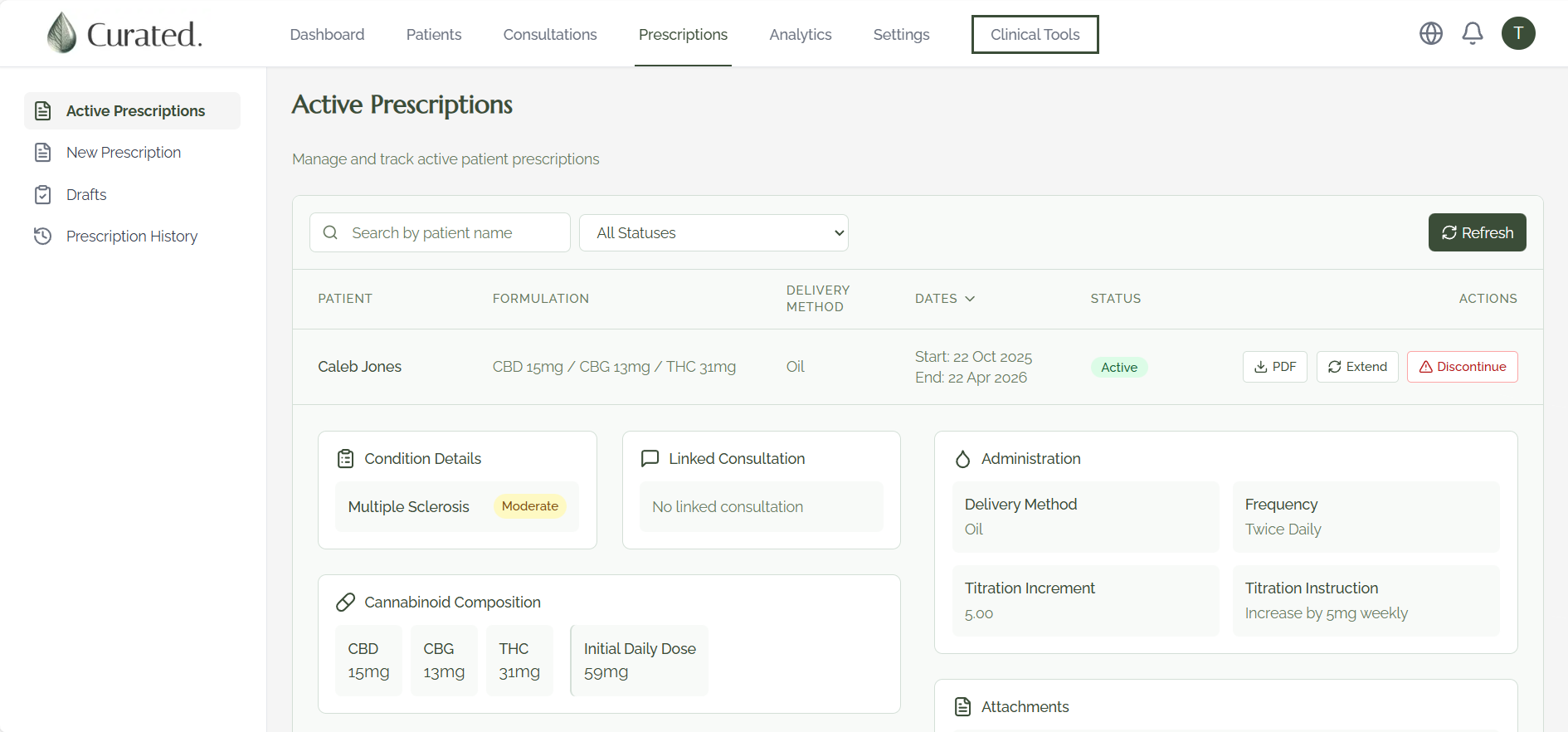
Task: Select Active Prescriptions in sidebar
Action: pos(133,111)
